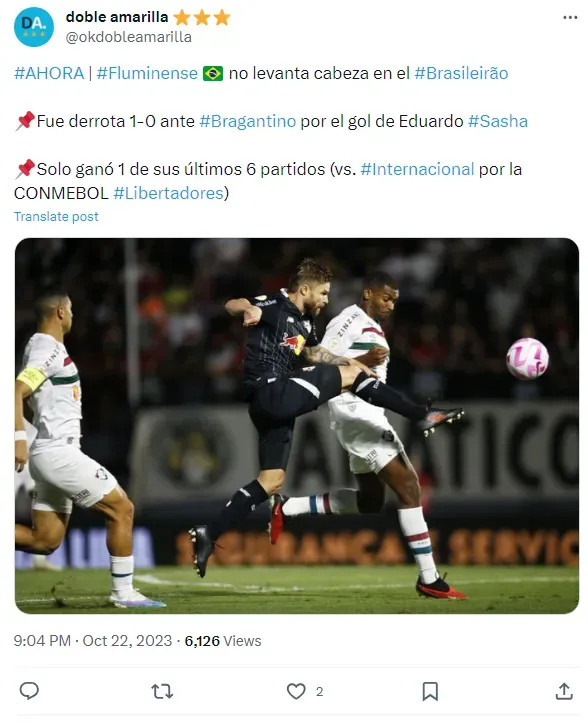Click the doble amarilla profile avatar
Screen dimensions: 588x724
34,27
